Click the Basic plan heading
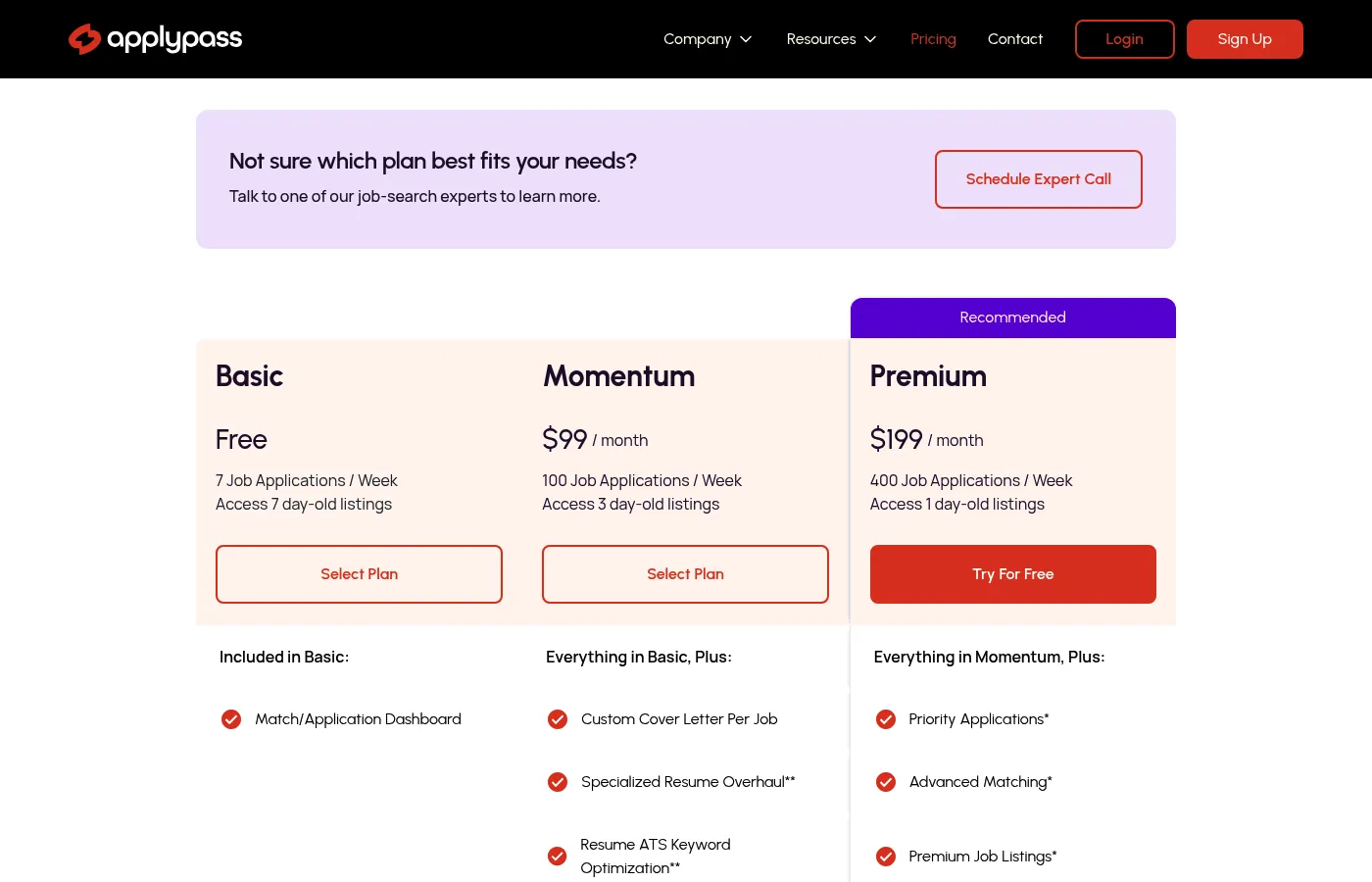The image size is (1372, 882). click(249, 376)
